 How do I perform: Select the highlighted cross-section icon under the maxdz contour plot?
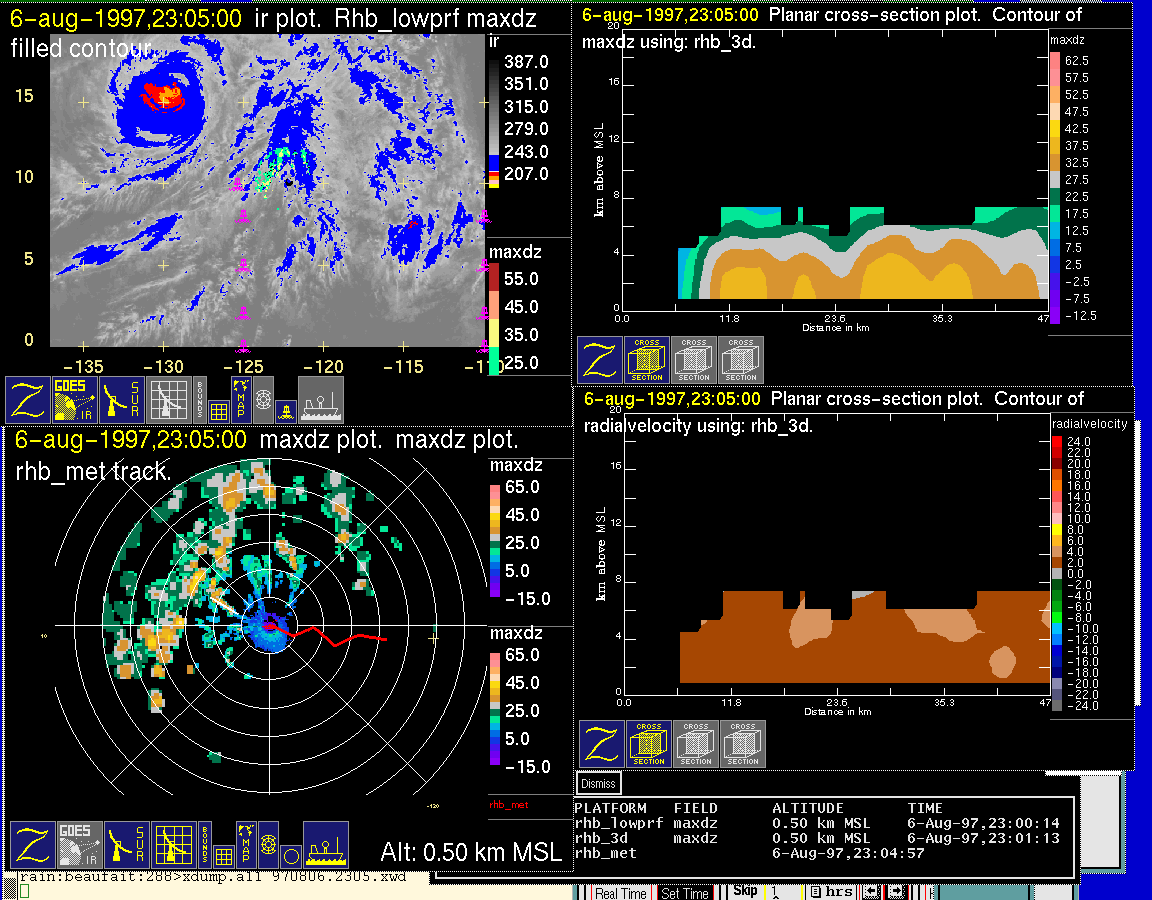[647, 360]
